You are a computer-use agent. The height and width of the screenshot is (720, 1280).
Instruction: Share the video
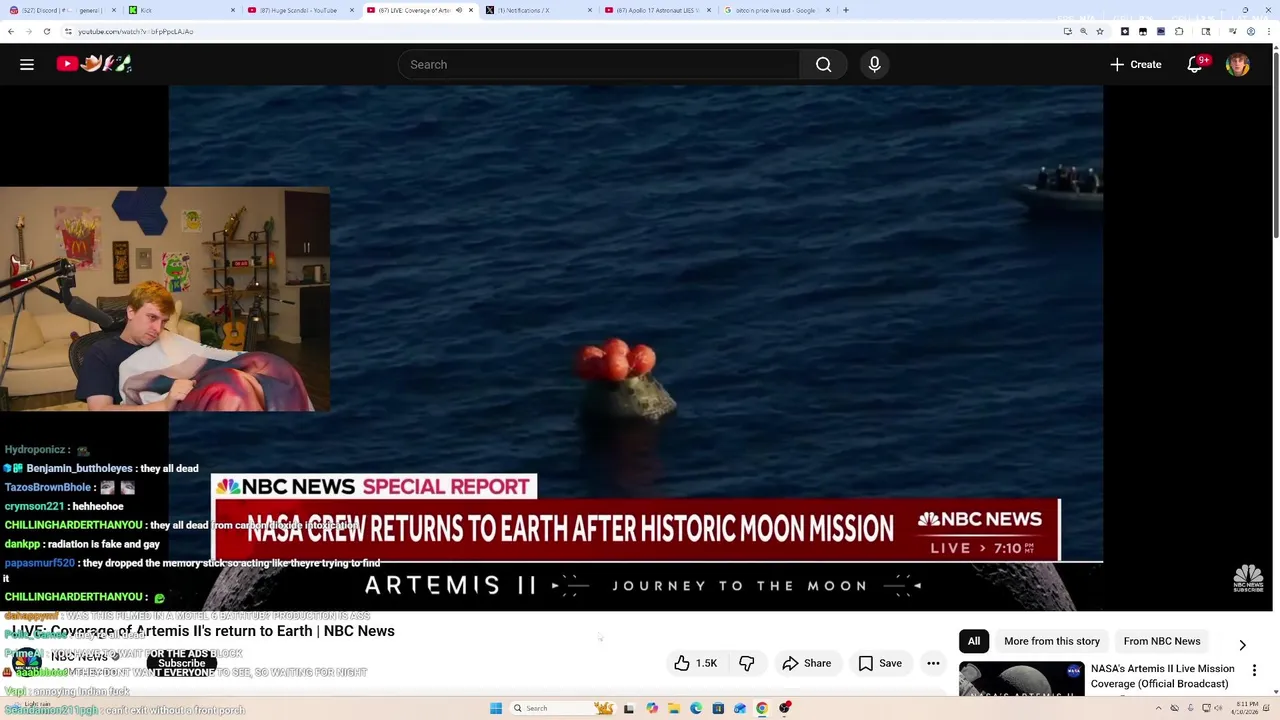coord(807,663)
